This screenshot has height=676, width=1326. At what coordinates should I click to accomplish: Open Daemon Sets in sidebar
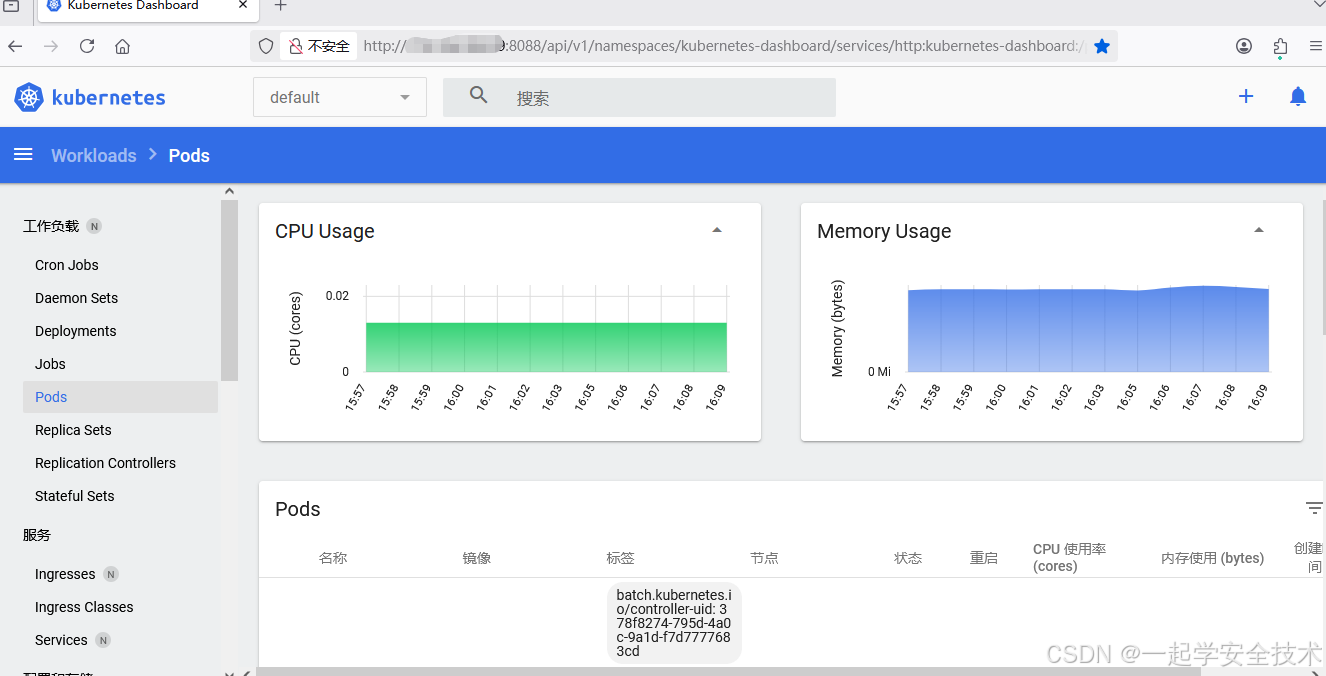(76, 298)
